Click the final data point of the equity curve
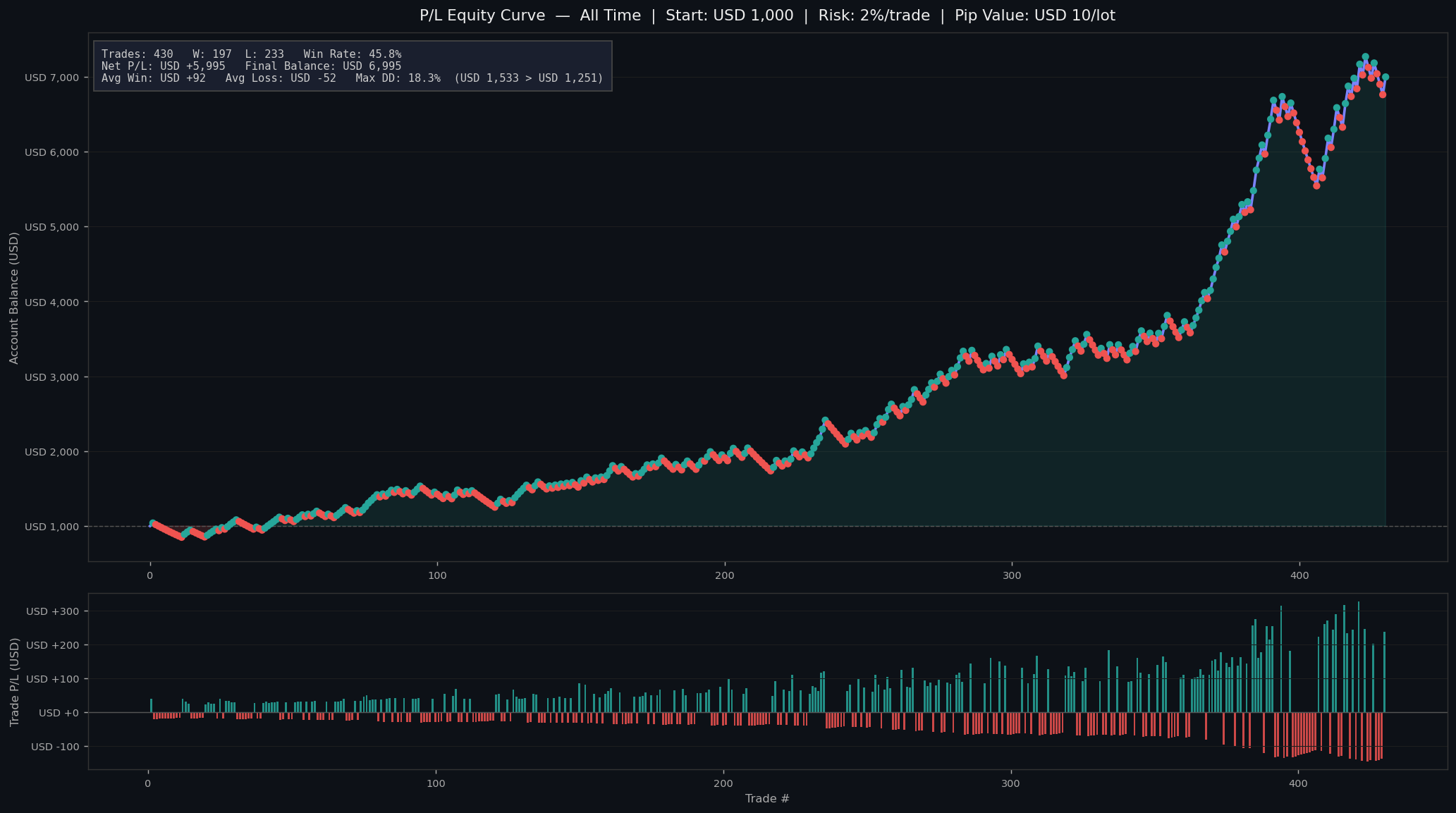This screenshot has height=813, width=1456. coord(1385,77)
